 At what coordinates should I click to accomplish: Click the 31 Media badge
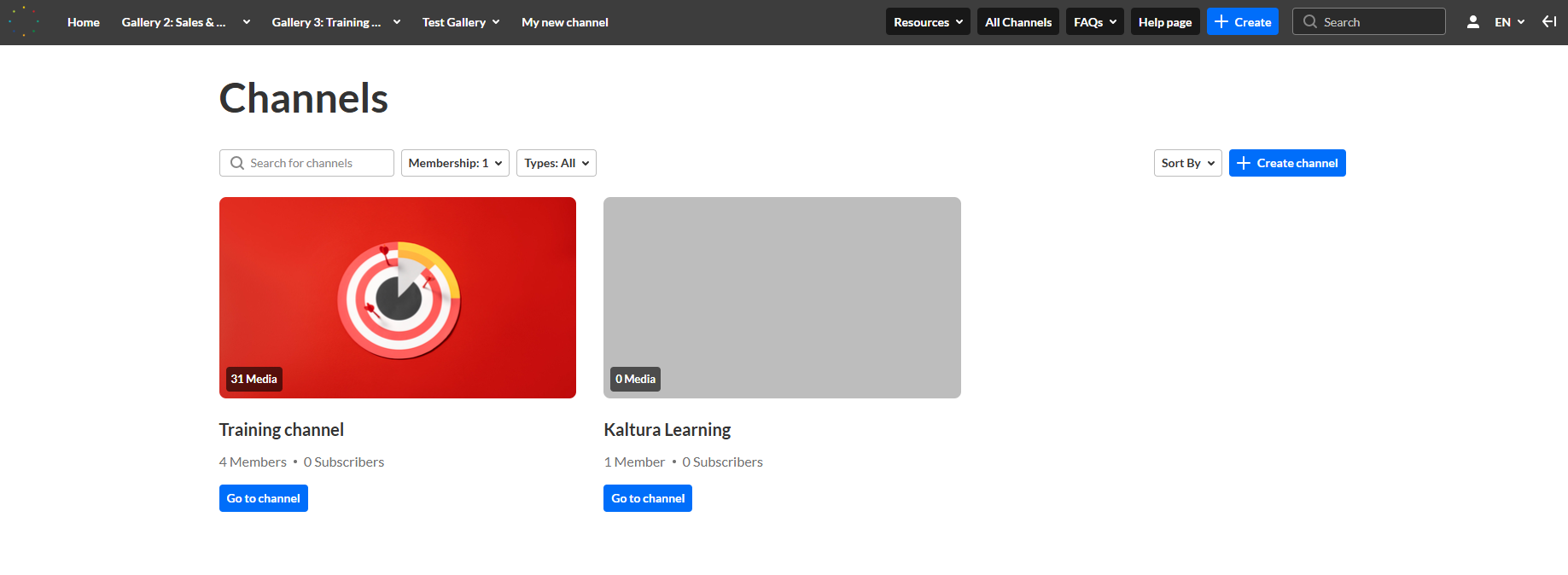tap(254, 379)
